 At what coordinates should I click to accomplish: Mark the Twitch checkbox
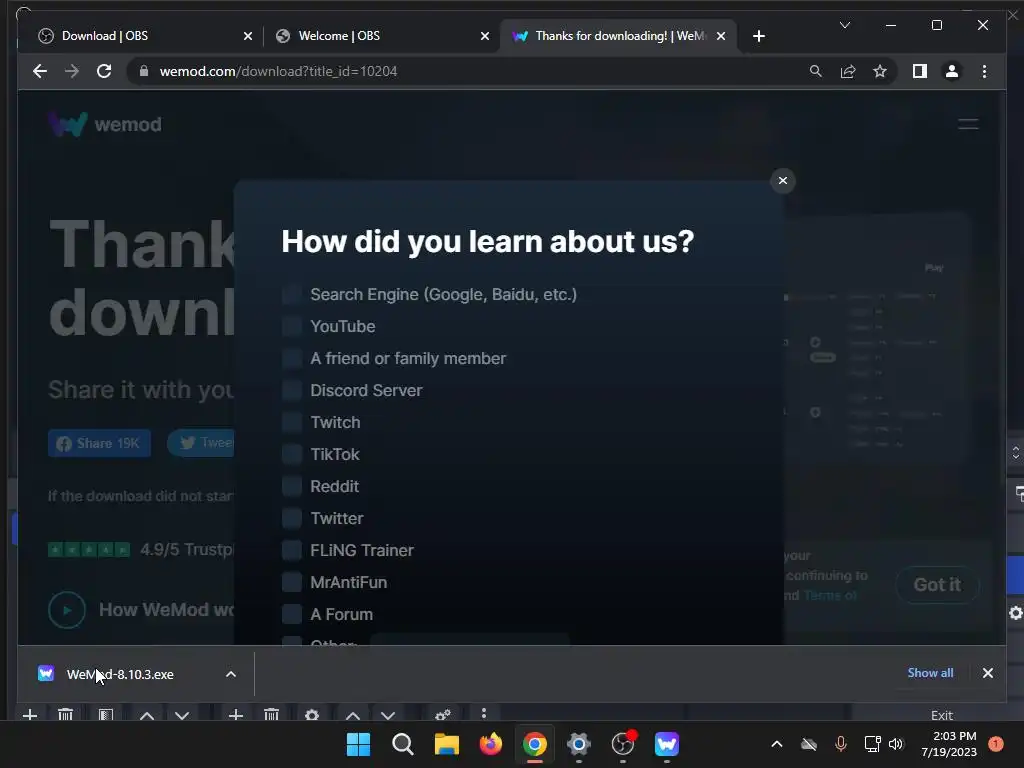pos(292,423)
